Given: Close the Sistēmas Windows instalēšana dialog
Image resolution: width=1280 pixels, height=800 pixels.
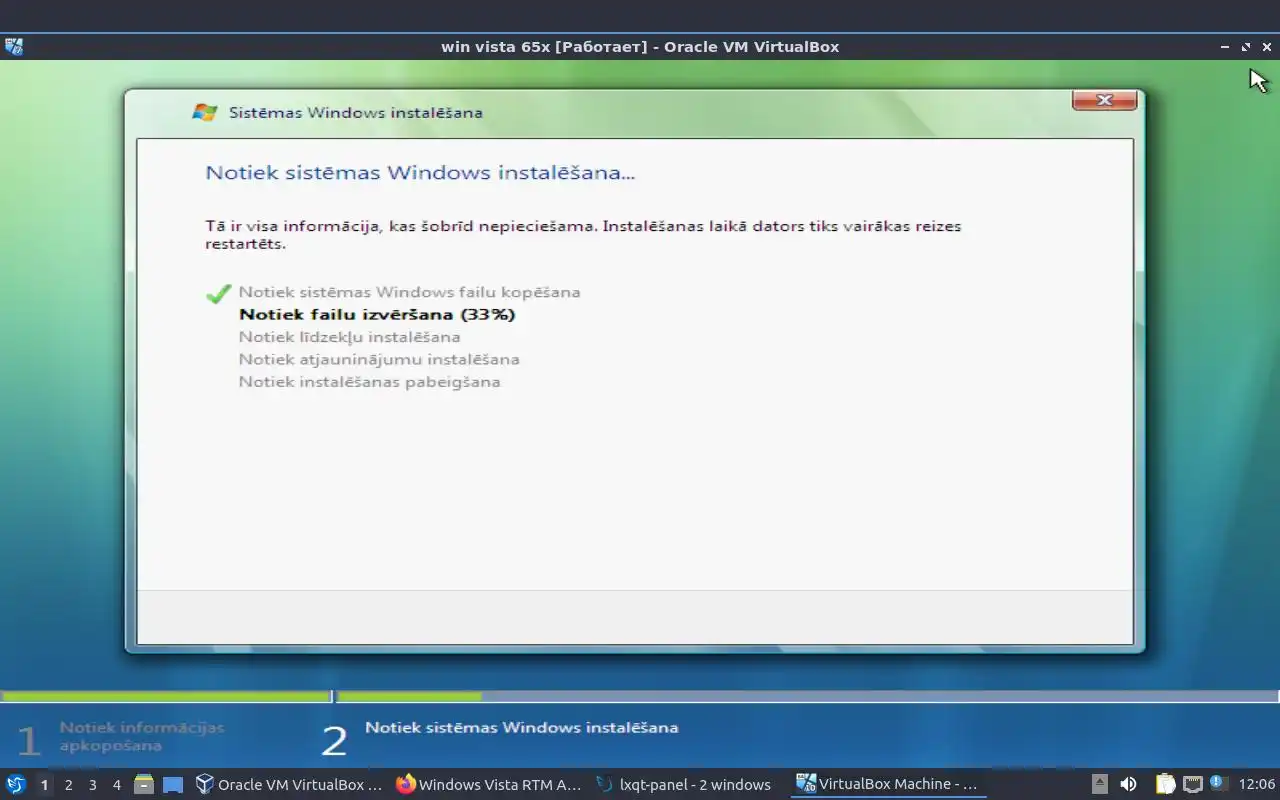Looking at the screenshot, I should click(x=1105, y=100).
